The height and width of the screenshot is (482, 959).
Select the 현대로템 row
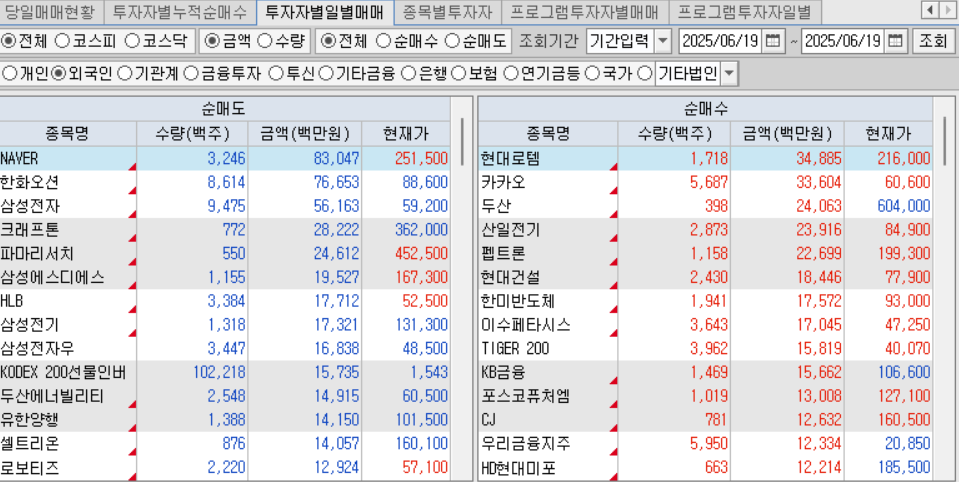pos(705,158)
